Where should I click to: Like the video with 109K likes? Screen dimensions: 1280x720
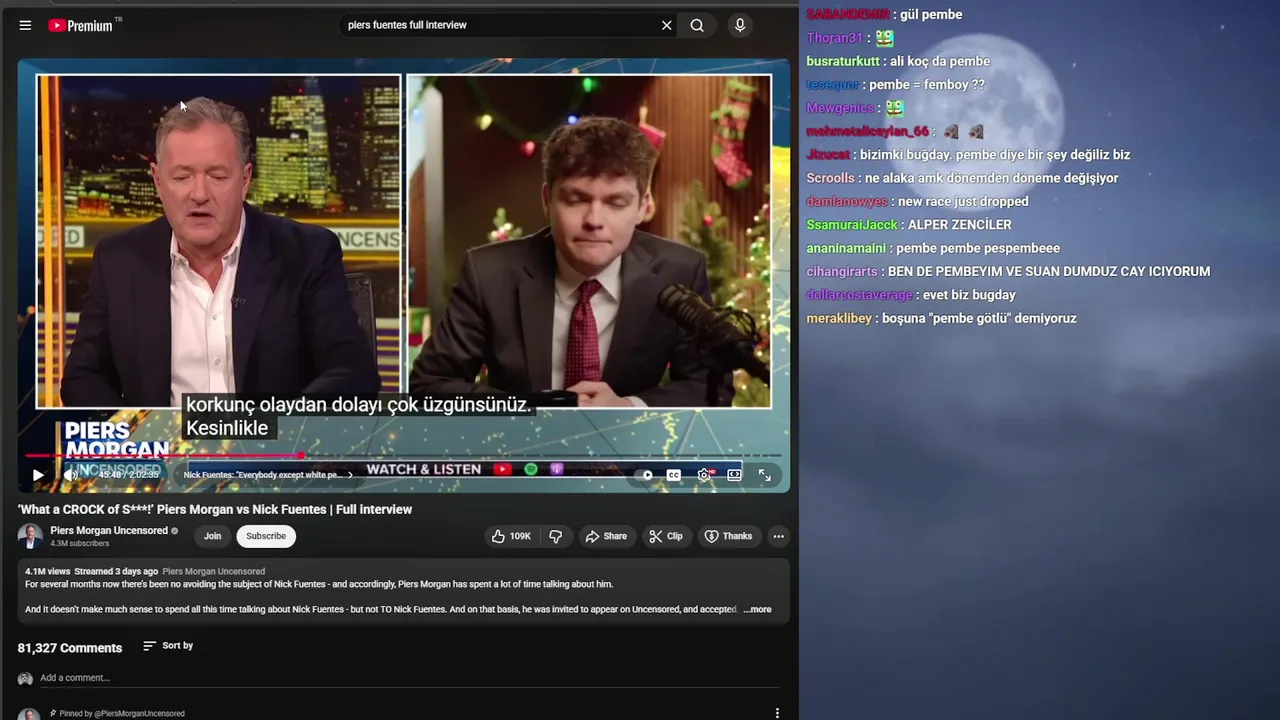click(x=511, y=536)
